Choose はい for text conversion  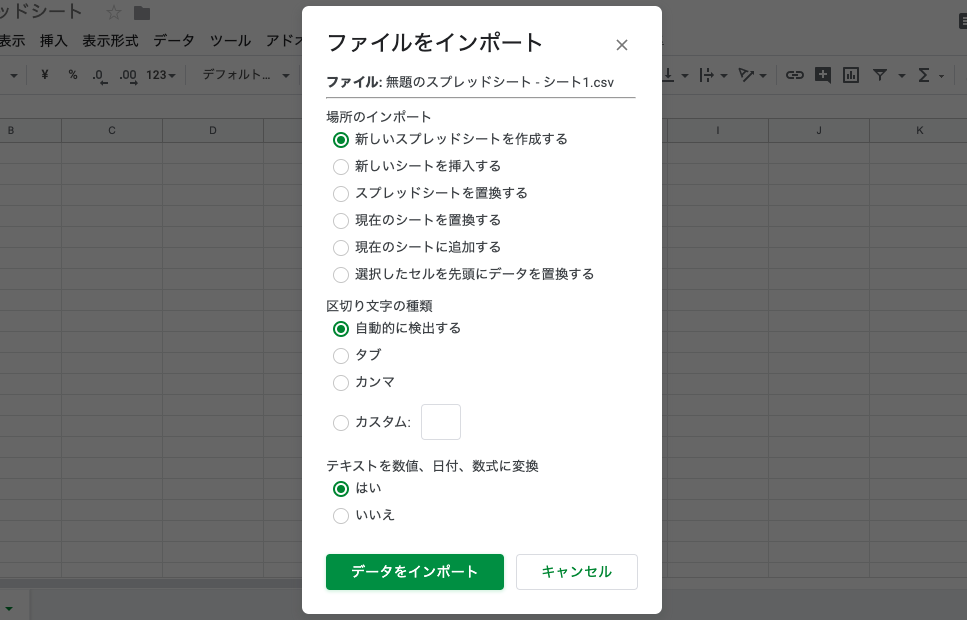point(340,489)
